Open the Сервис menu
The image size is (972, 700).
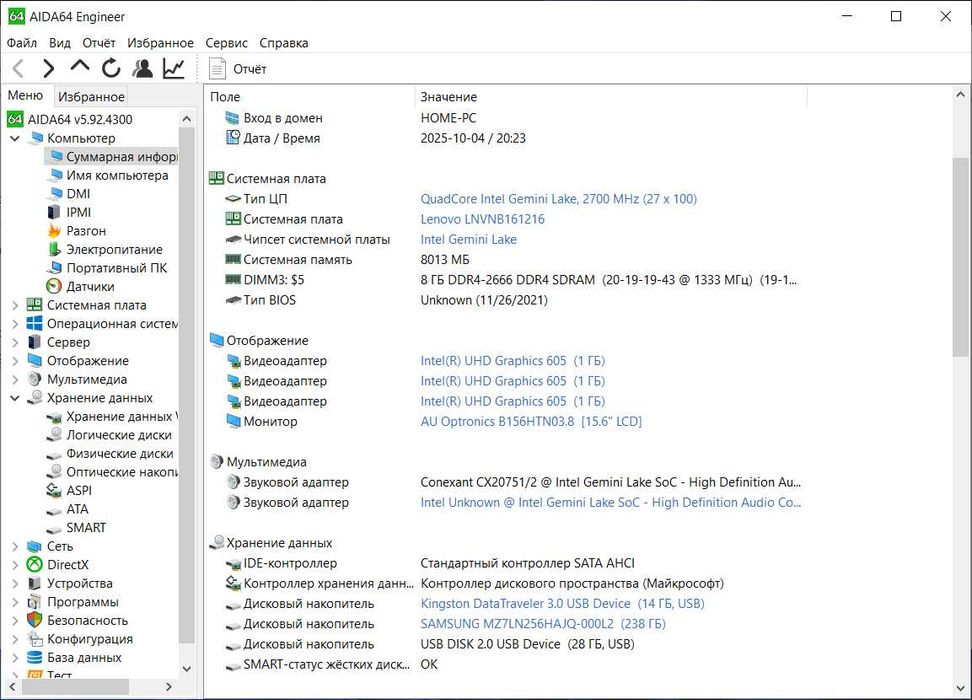click(x=226, y=43)
